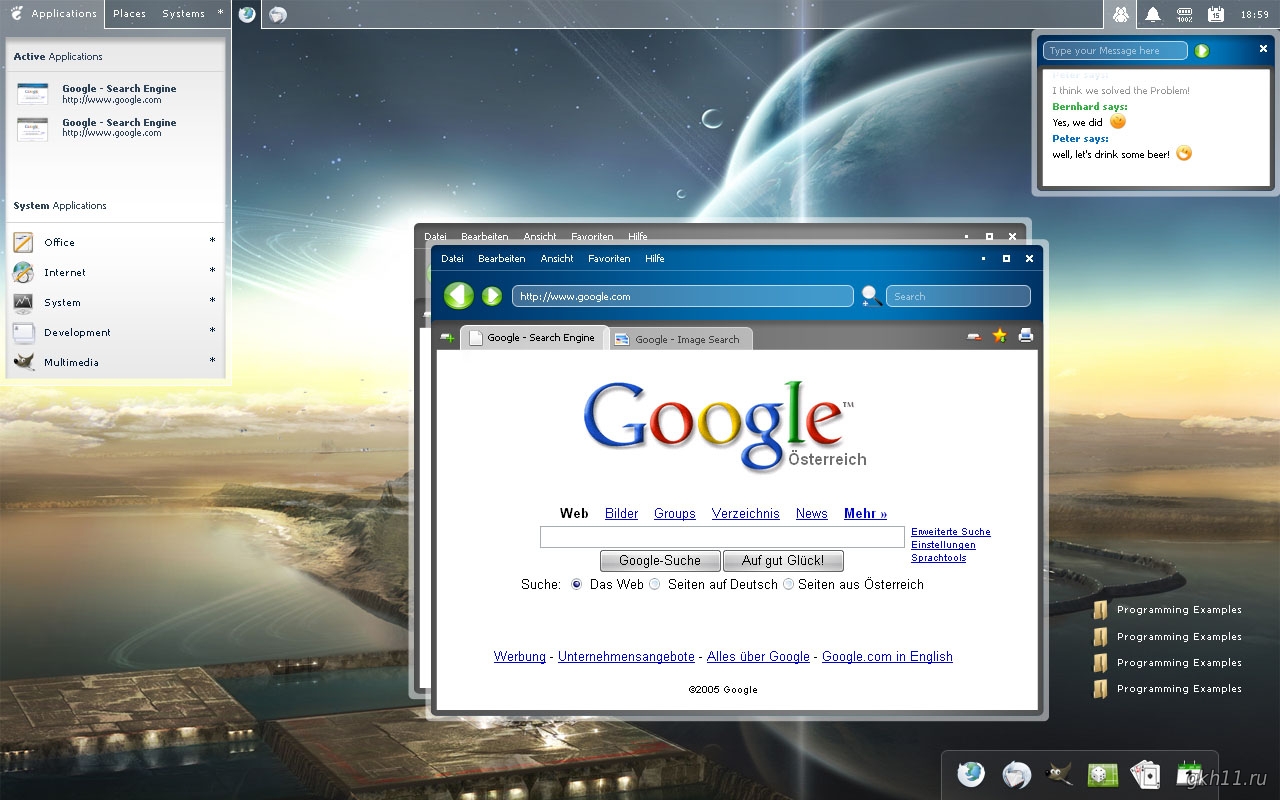Click the magnifier search engine icon
The width and height of the screenshot is (1280, 800).
pyautogui.click(x=871, y=296)
